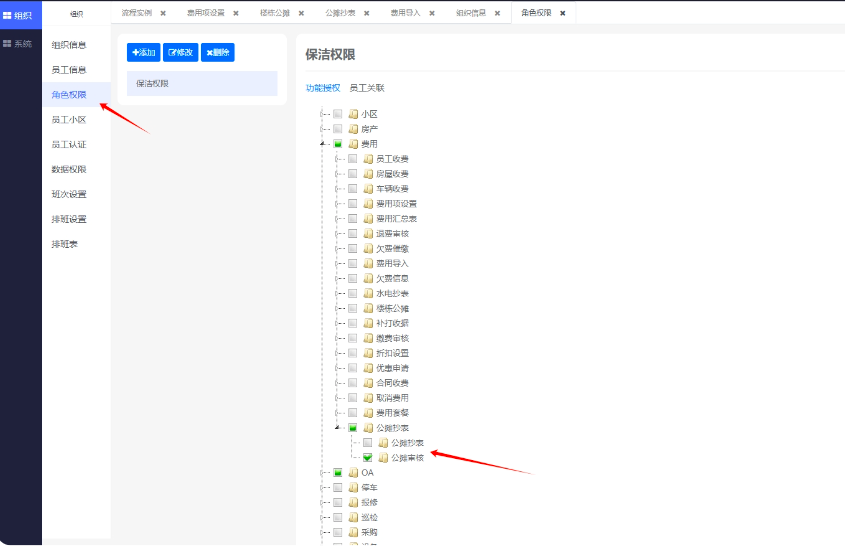Image resolution: width=845 pixels, height=554 pixels.
Task: Open 排班设置 in the side menu
Action: click(69, 219)
